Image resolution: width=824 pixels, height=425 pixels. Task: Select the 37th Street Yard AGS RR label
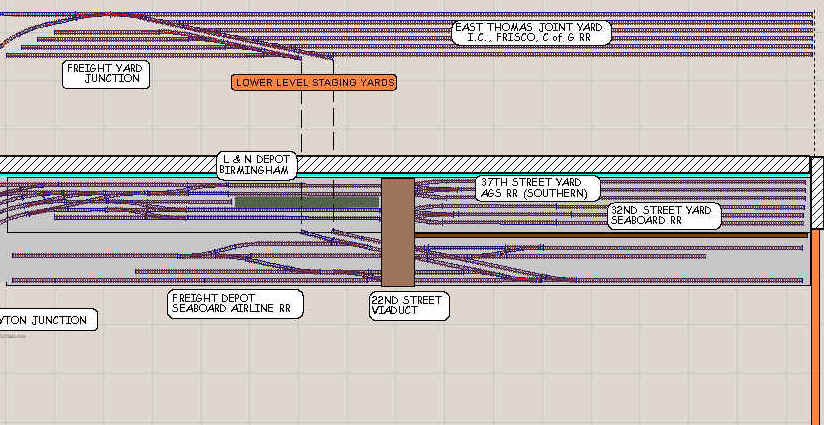pos(538,189)
